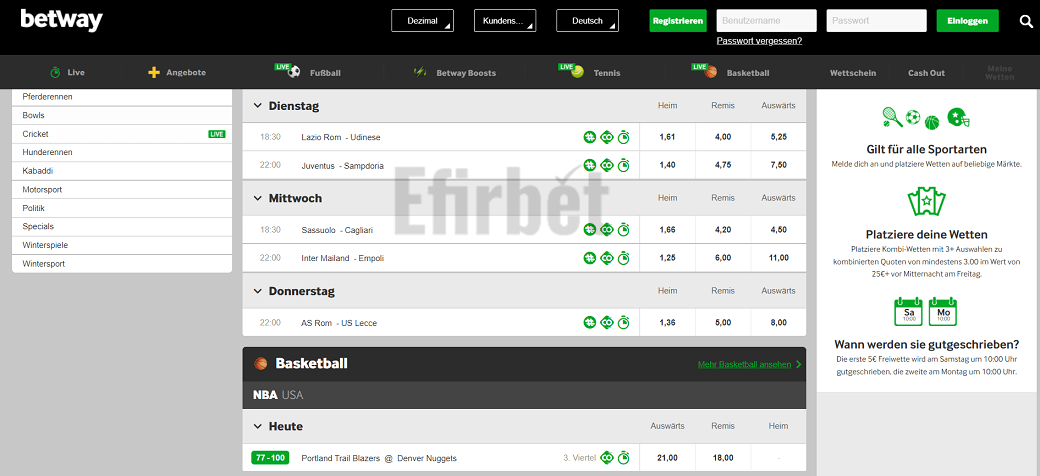Collapse the Heute section under NBA
Viewport: 1040px width, 476px height.
click(257, 426)
